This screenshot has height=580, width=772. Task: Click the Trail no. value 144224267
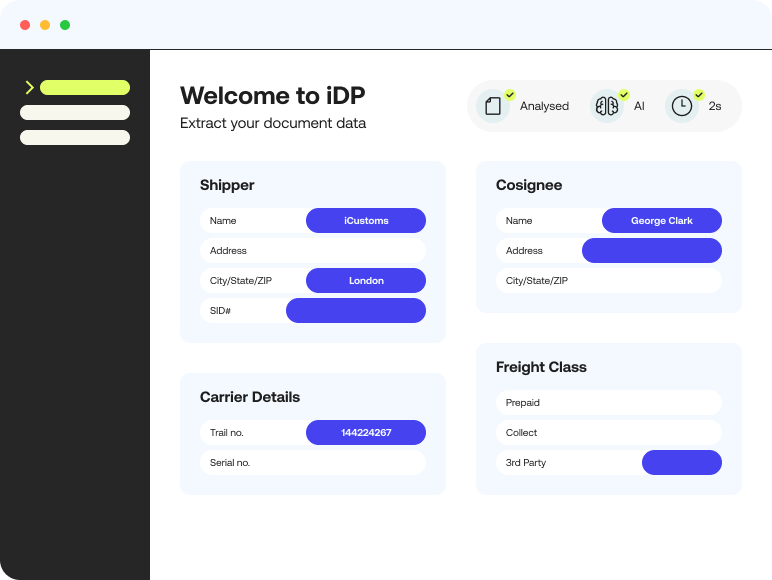coord(366,433)
